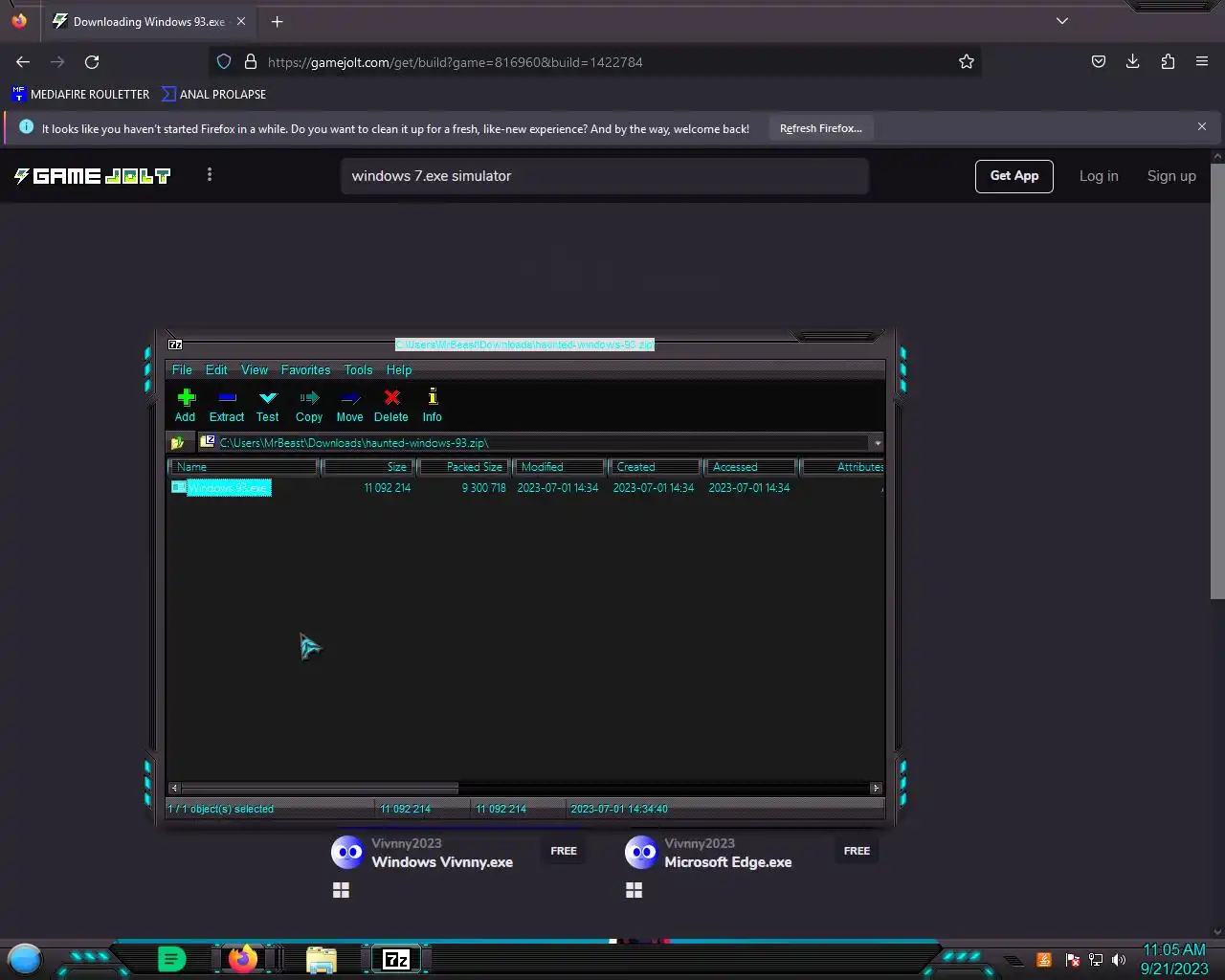Click packed size value 9 300 718
The width and height of the screenshot is (1225, 980).
pos(484,488)
